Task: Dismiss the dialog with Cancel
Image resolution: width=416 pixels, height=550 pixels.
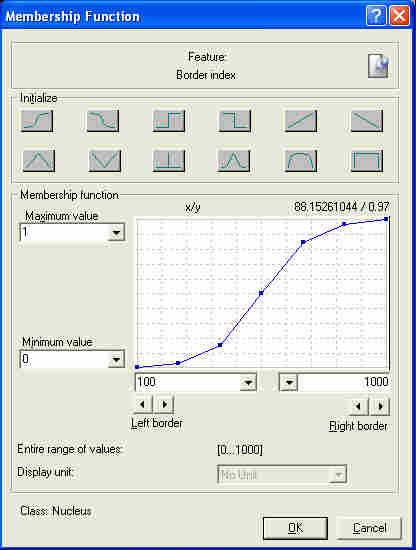Action: (x=369, y=528)
